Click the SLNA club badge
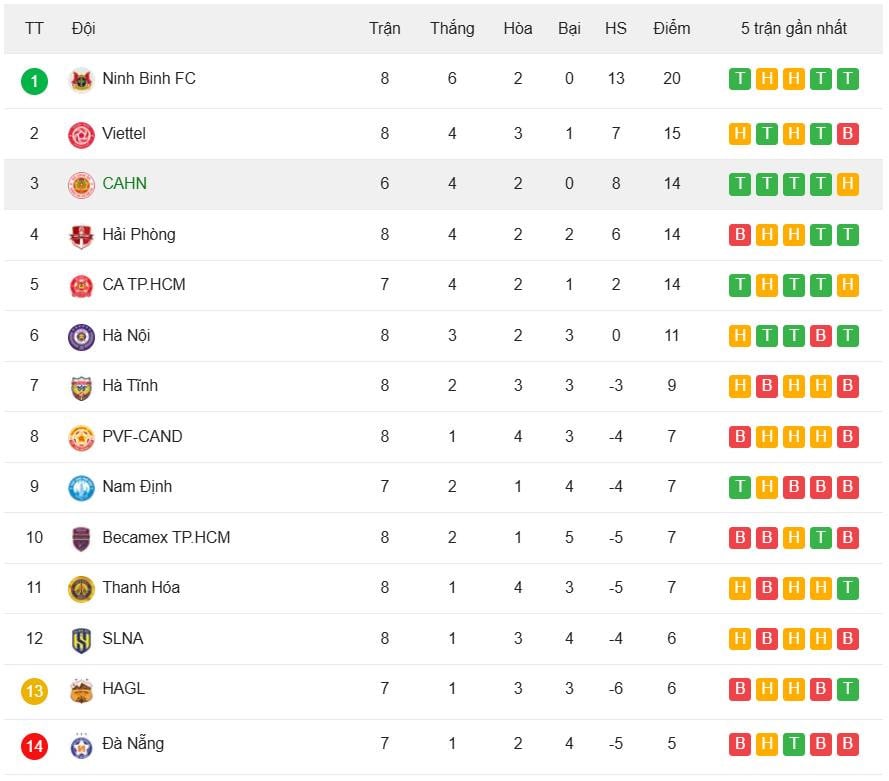Viewport: 889px width, 781px height. (x=81, y=640)
